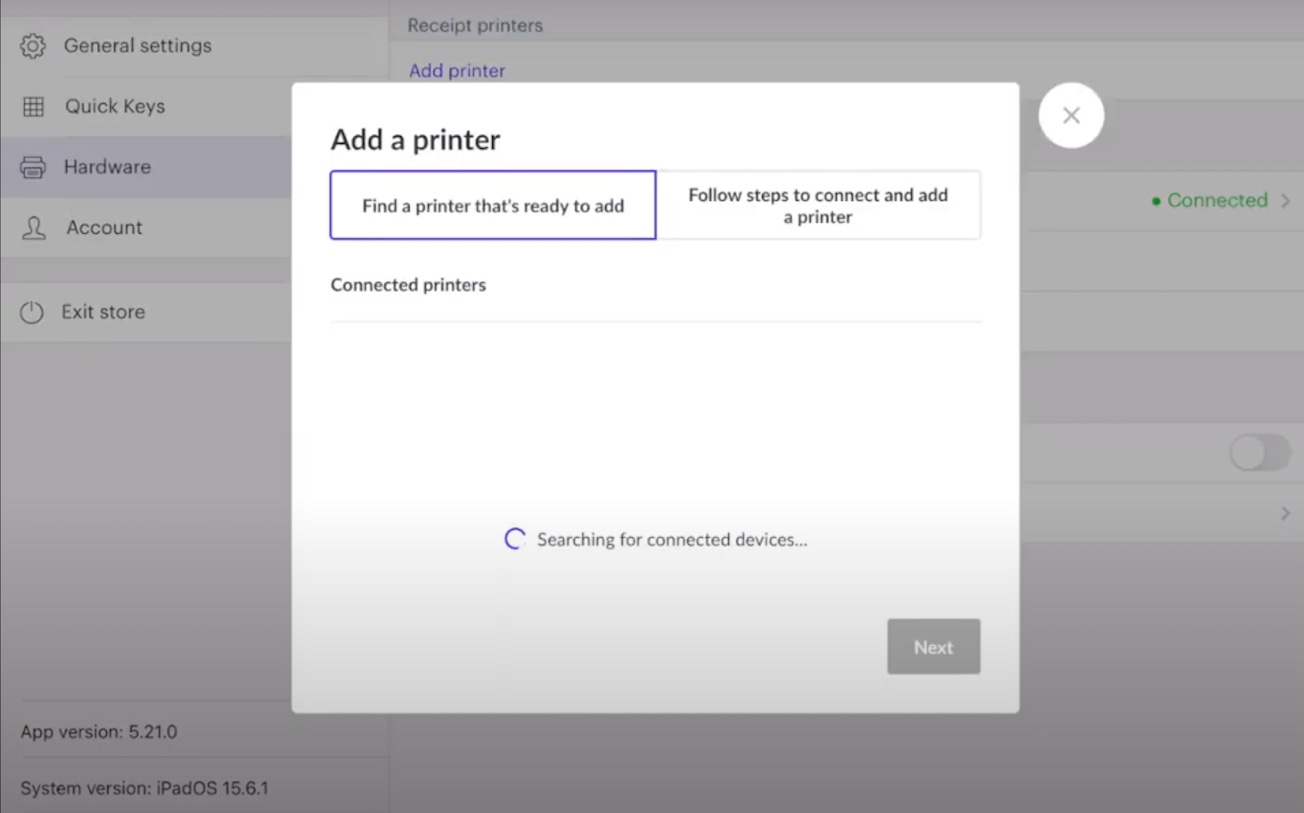Viewport: 1304px width, 813px height.
Task: Open the bottom-right row using its chevron
Action: coord(1285,513)
